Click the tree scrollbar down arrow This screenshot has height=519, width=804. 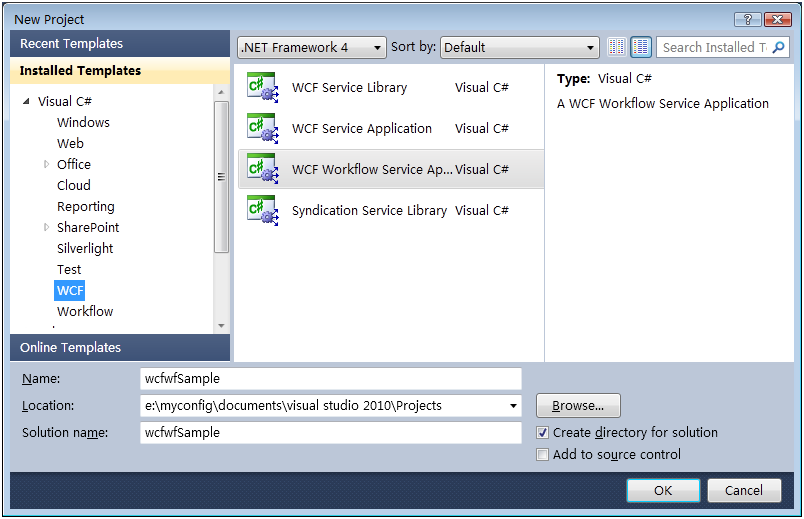click(x=221, y=326)
